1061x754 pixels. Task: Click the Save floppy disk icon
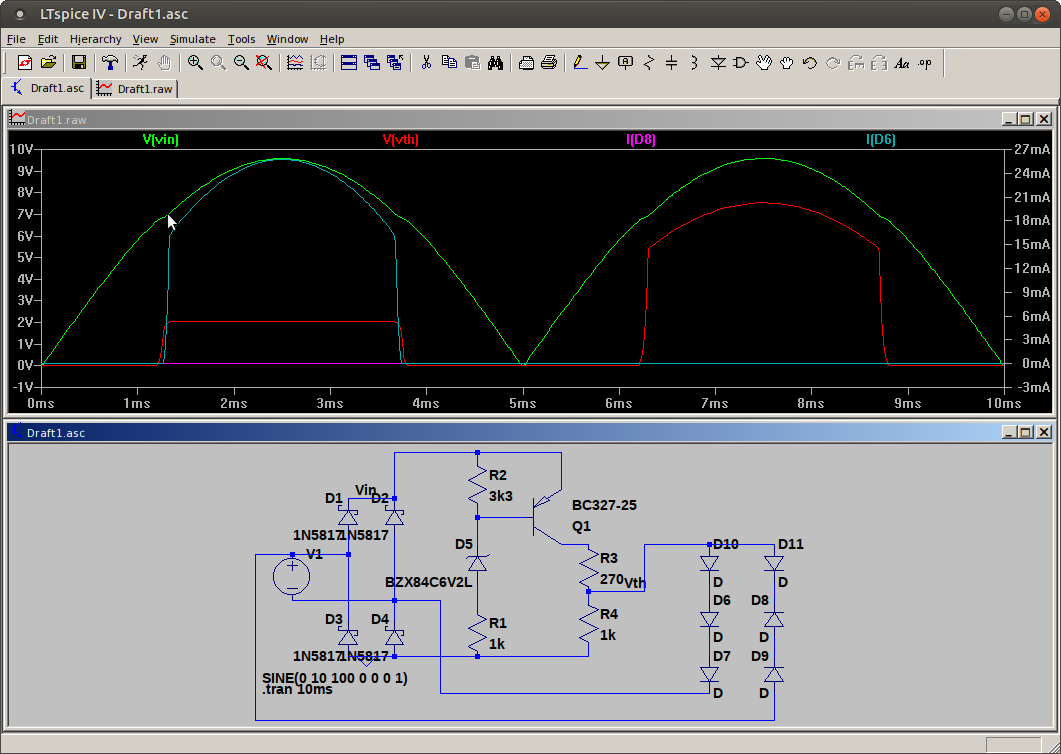pos(79,63)
